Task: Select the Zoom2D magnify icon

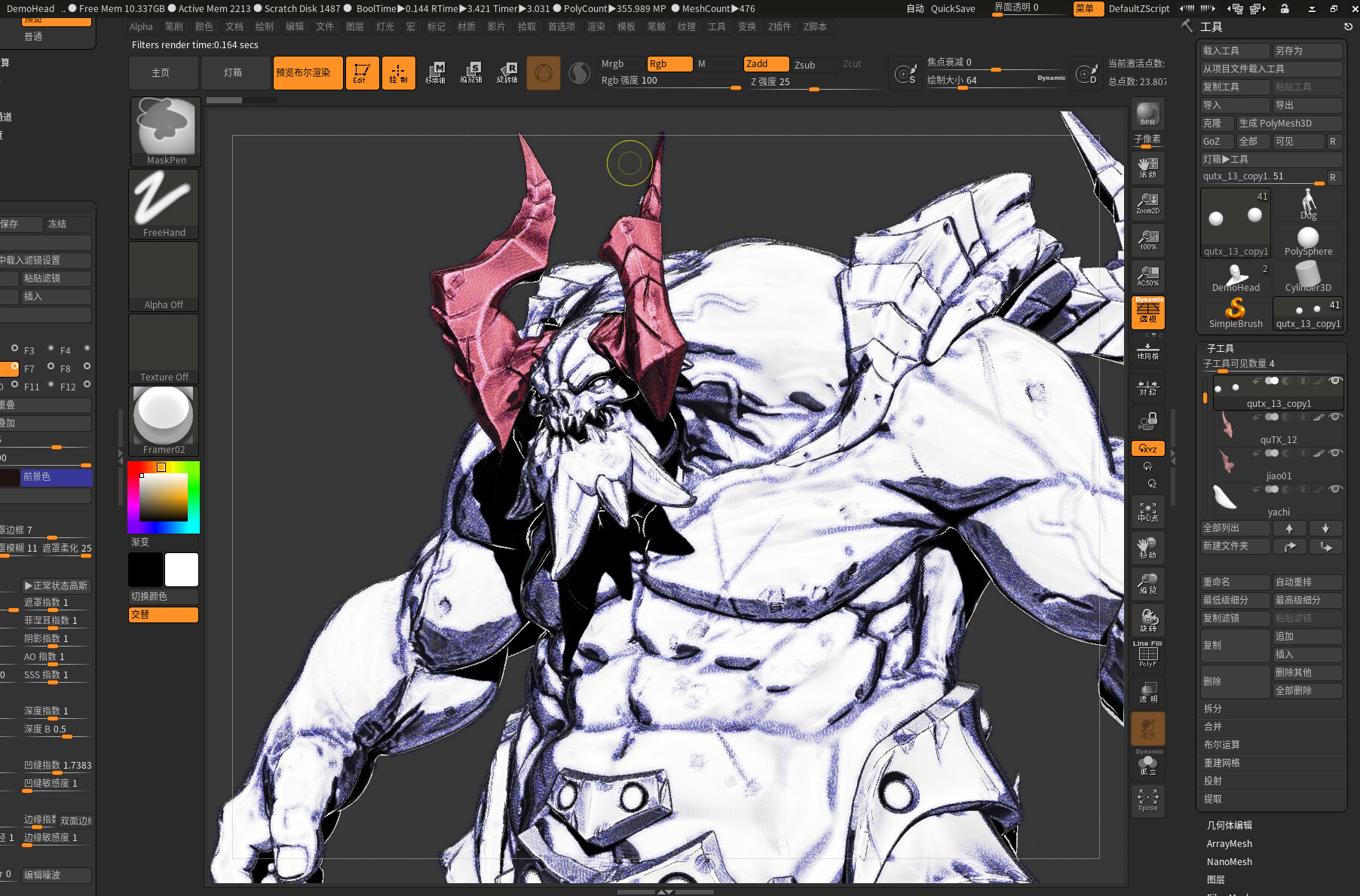Action: pos(1147,202)
